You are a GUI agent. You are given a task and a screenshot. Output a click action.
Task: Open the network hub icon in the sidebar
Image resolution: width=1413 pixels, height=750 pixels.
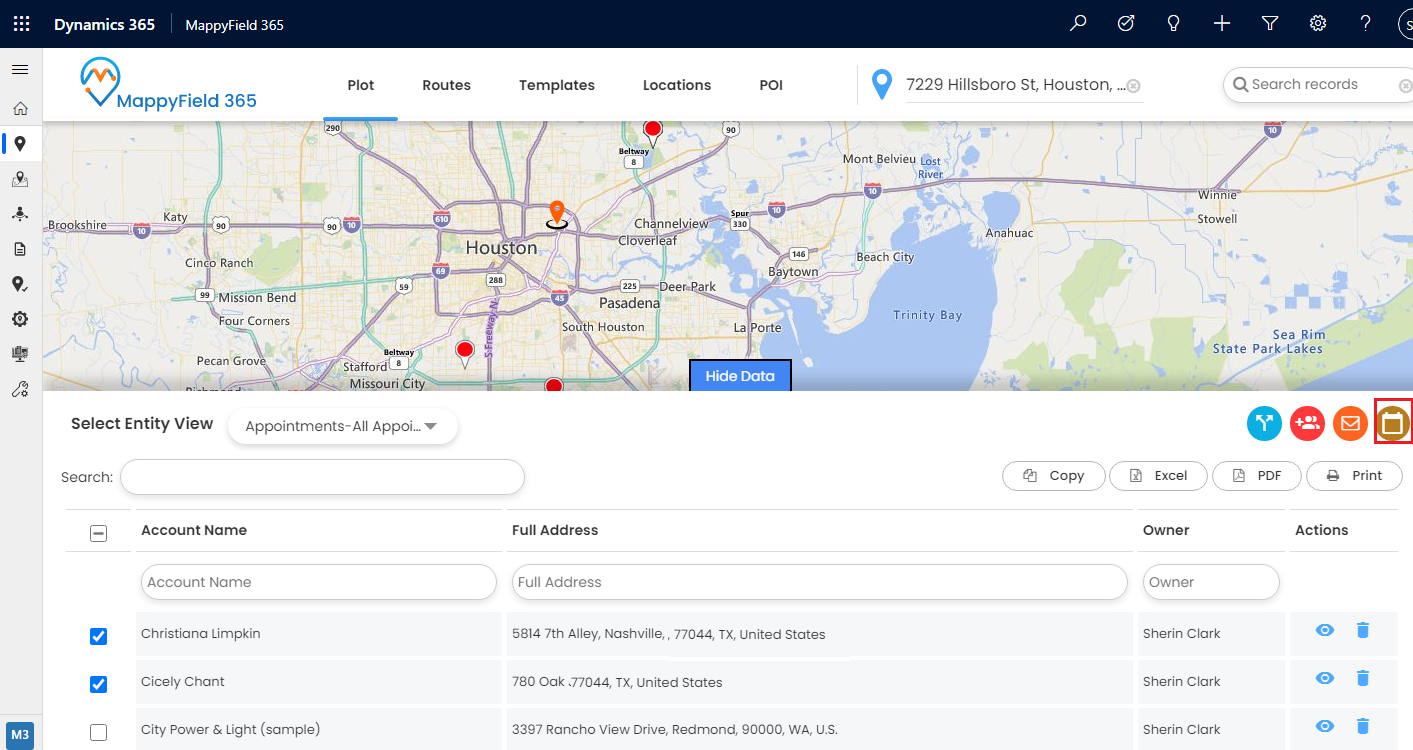(20, 214)
